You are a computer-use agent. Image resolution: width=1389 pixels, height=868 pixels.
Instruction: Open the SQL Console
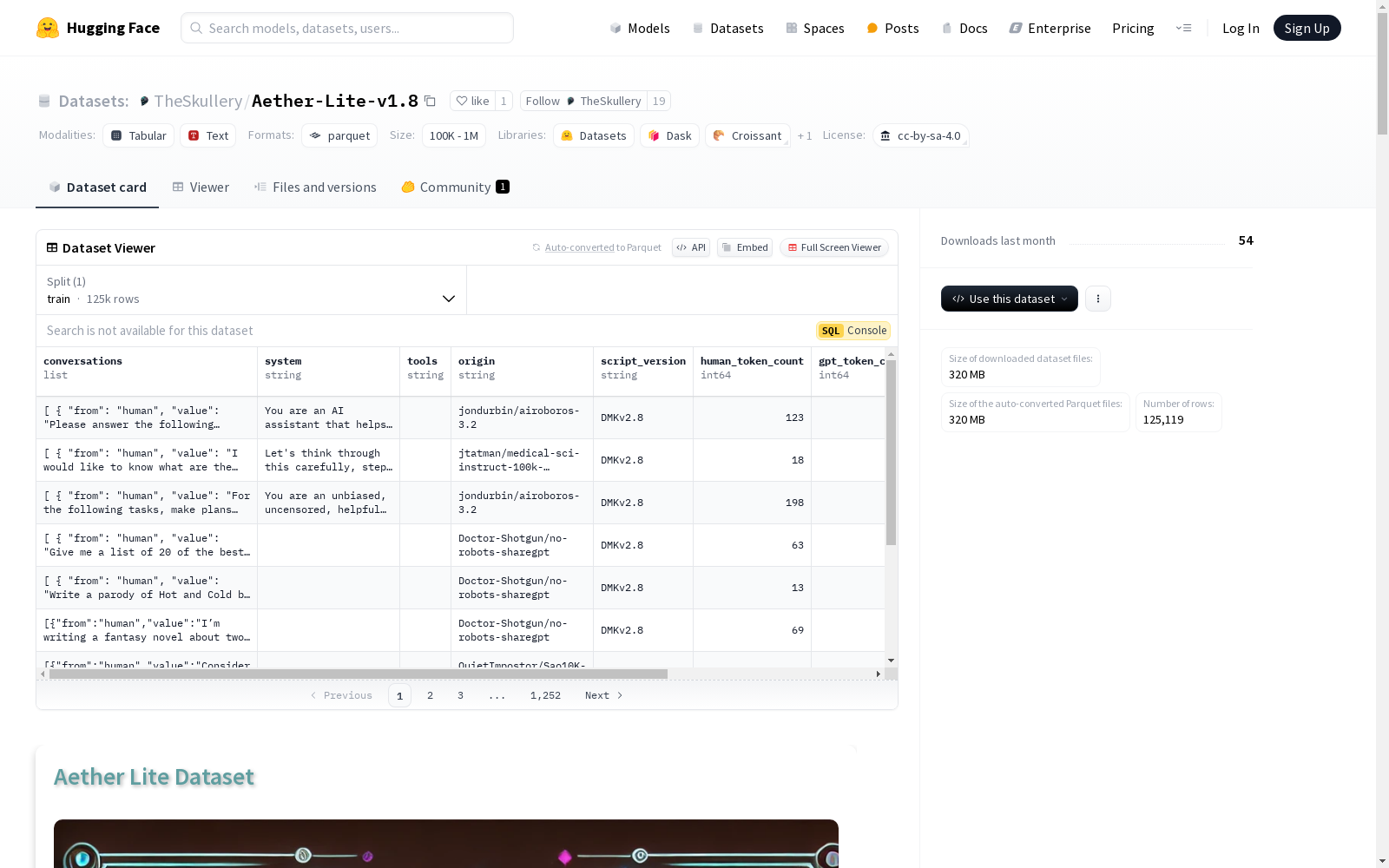(x=853, y=331)
